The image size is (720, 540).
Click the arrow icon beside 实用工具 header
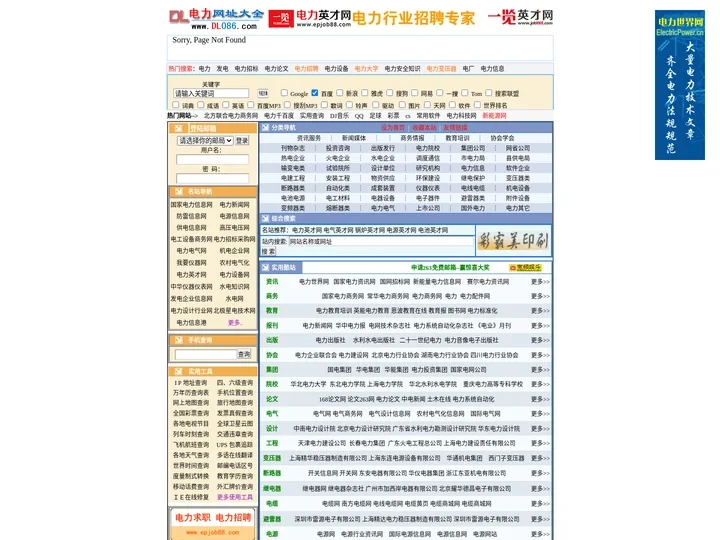pos(179,371)
